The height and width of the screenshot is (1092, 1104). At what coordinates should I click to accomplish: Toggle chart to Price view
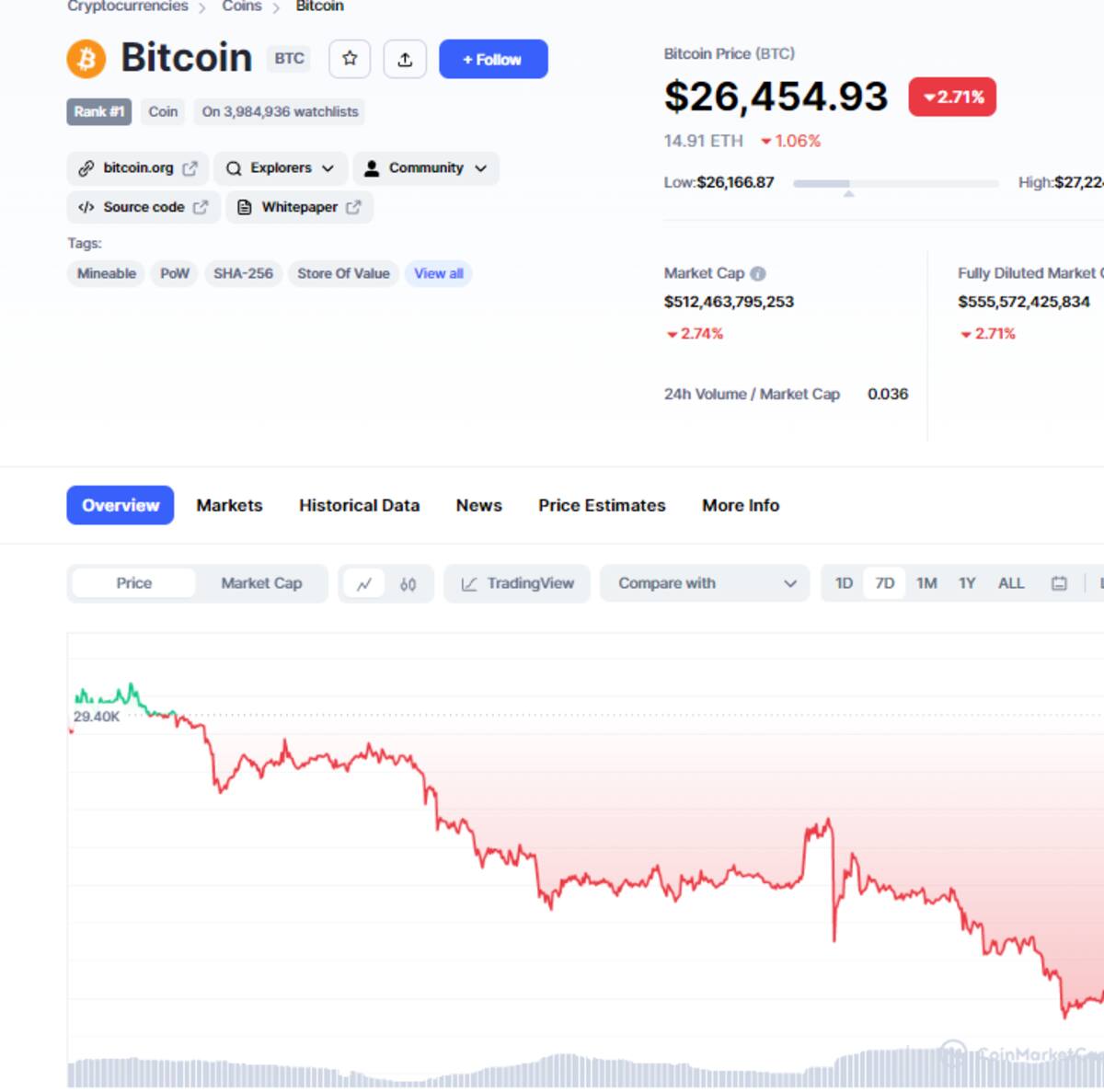[133, 583]
